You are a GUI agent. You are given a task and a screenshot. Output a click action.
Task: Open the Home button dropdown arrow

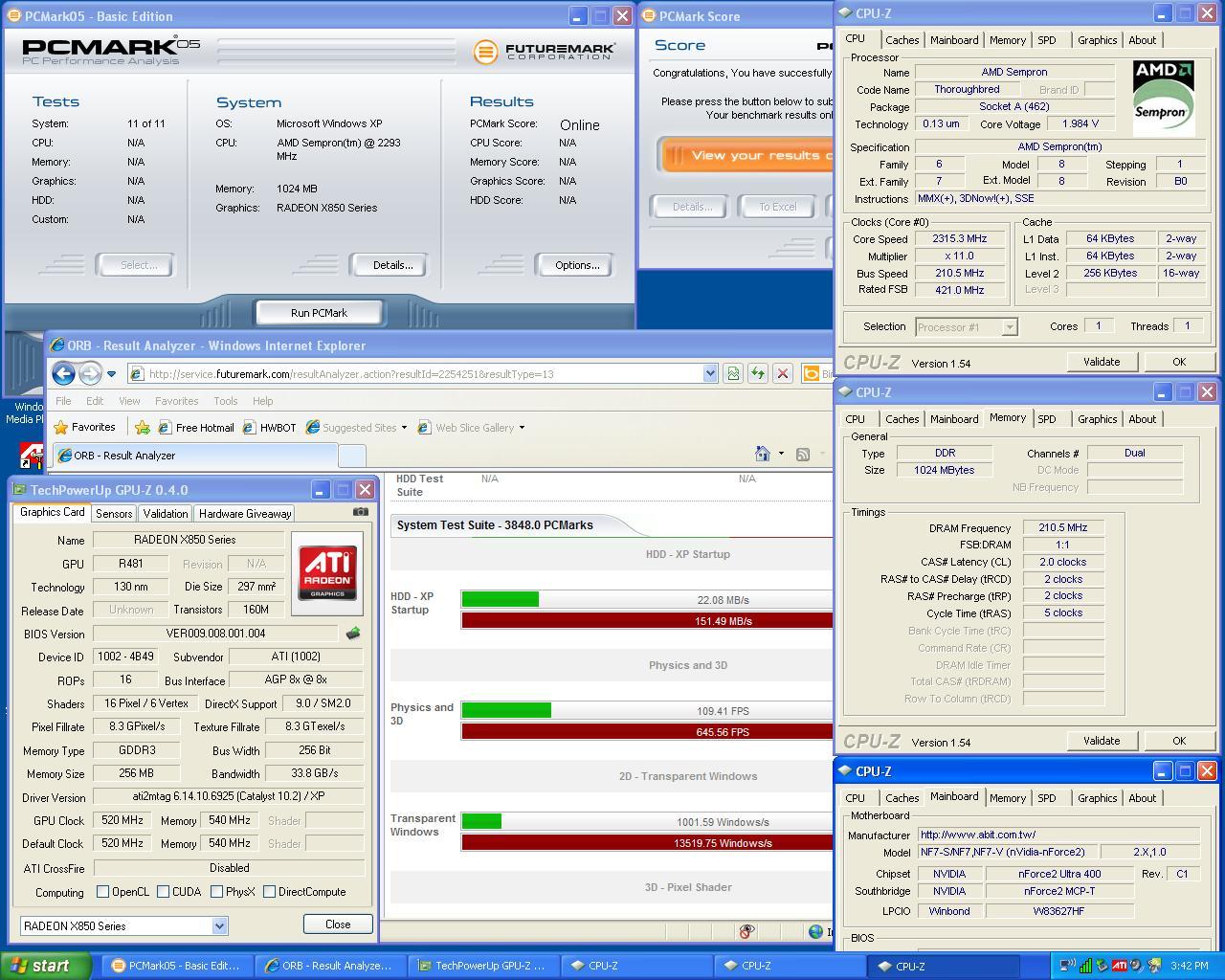coord(781,454)
